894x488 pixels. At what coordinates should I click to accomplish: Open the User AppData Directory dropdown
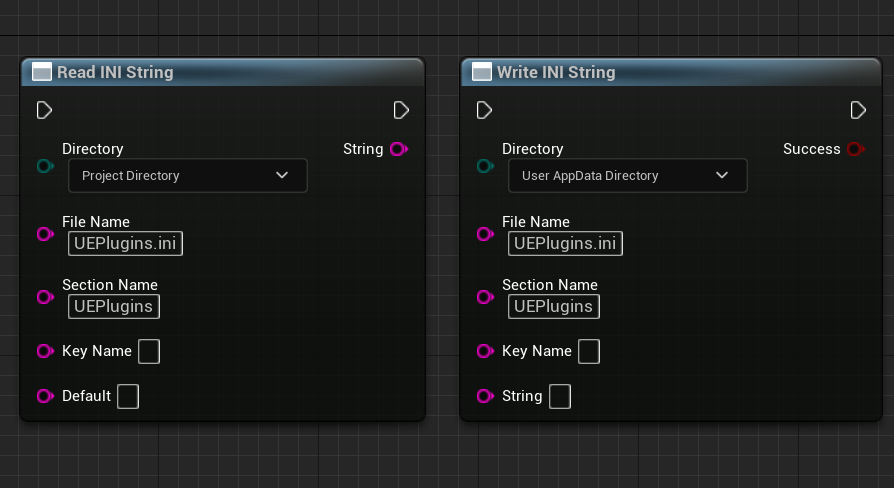tap(628, 176)
